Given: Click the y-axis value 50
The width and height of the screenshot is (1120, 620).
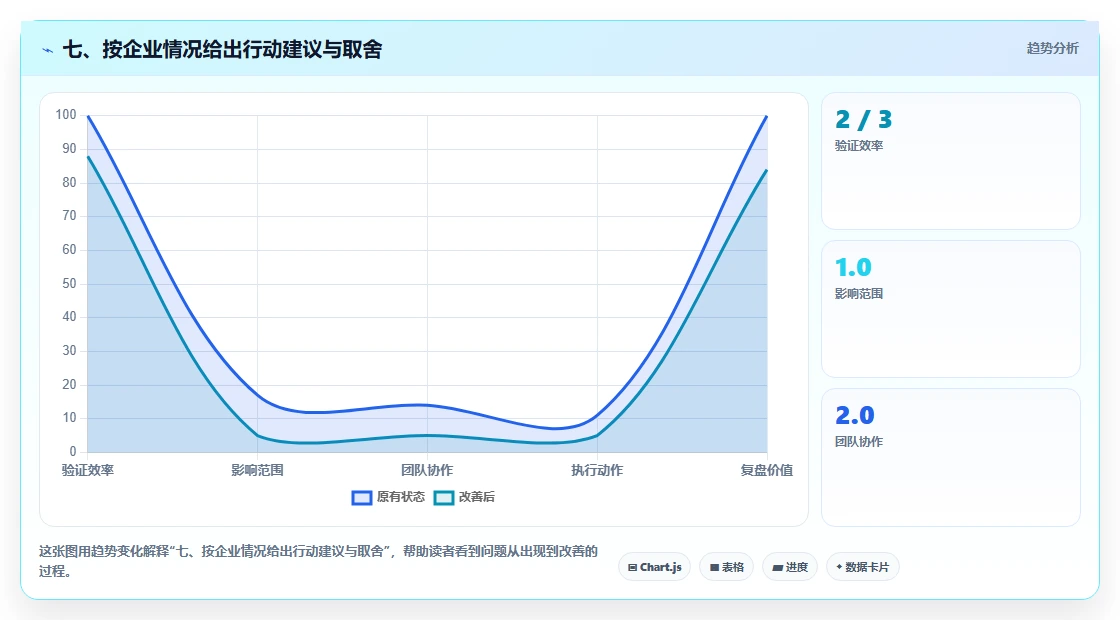Looking at the screenshot, I should point(69,284).
